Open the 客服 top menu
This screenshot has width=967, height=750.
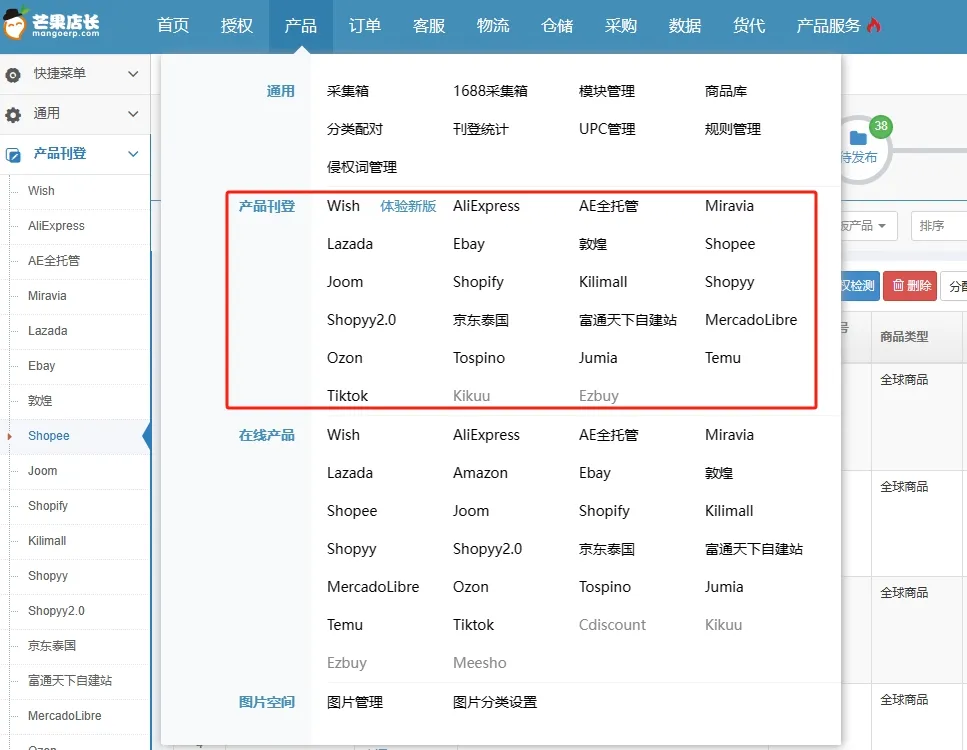pyautogui.click(x=429, y=25)
